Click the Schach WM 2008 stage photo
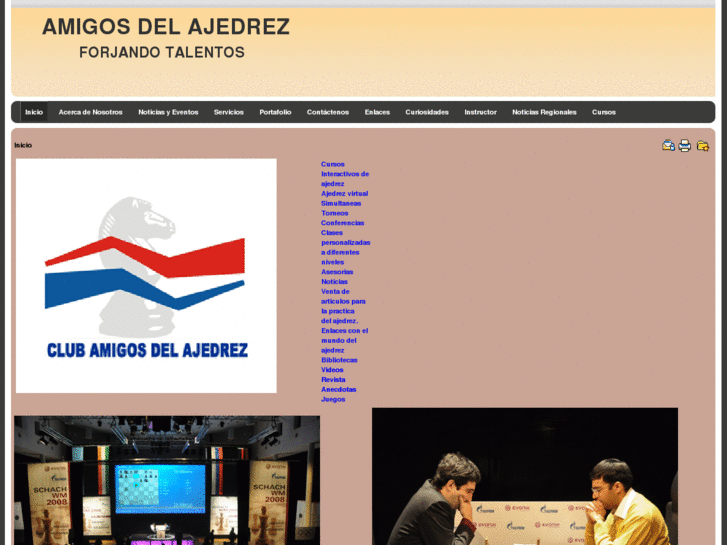The height and width of the screenshot is (545, 727). click(x=167, y=480)
